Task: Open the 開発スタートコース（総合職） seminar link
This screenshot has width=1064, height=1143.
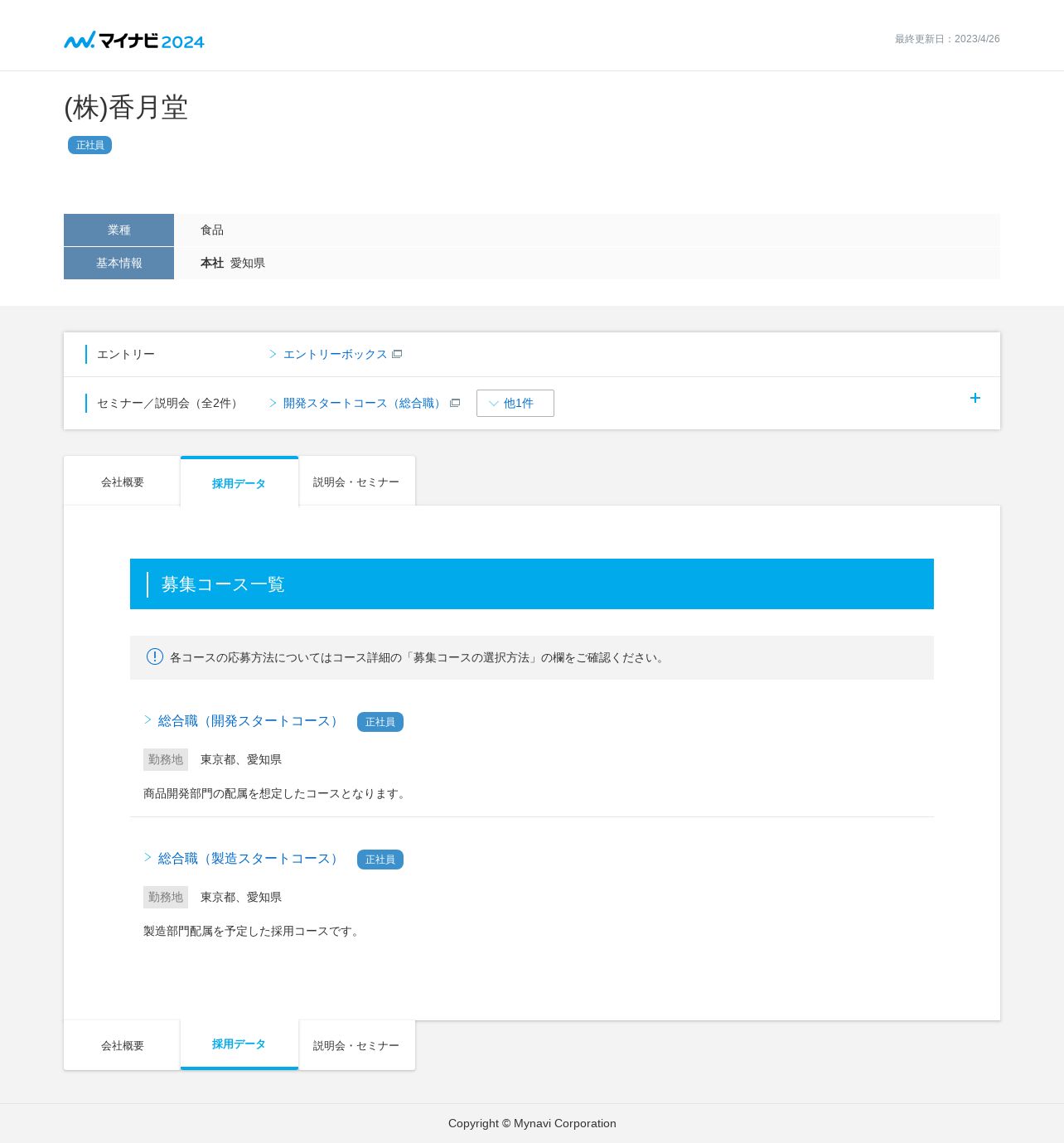Action: [365, 403]
